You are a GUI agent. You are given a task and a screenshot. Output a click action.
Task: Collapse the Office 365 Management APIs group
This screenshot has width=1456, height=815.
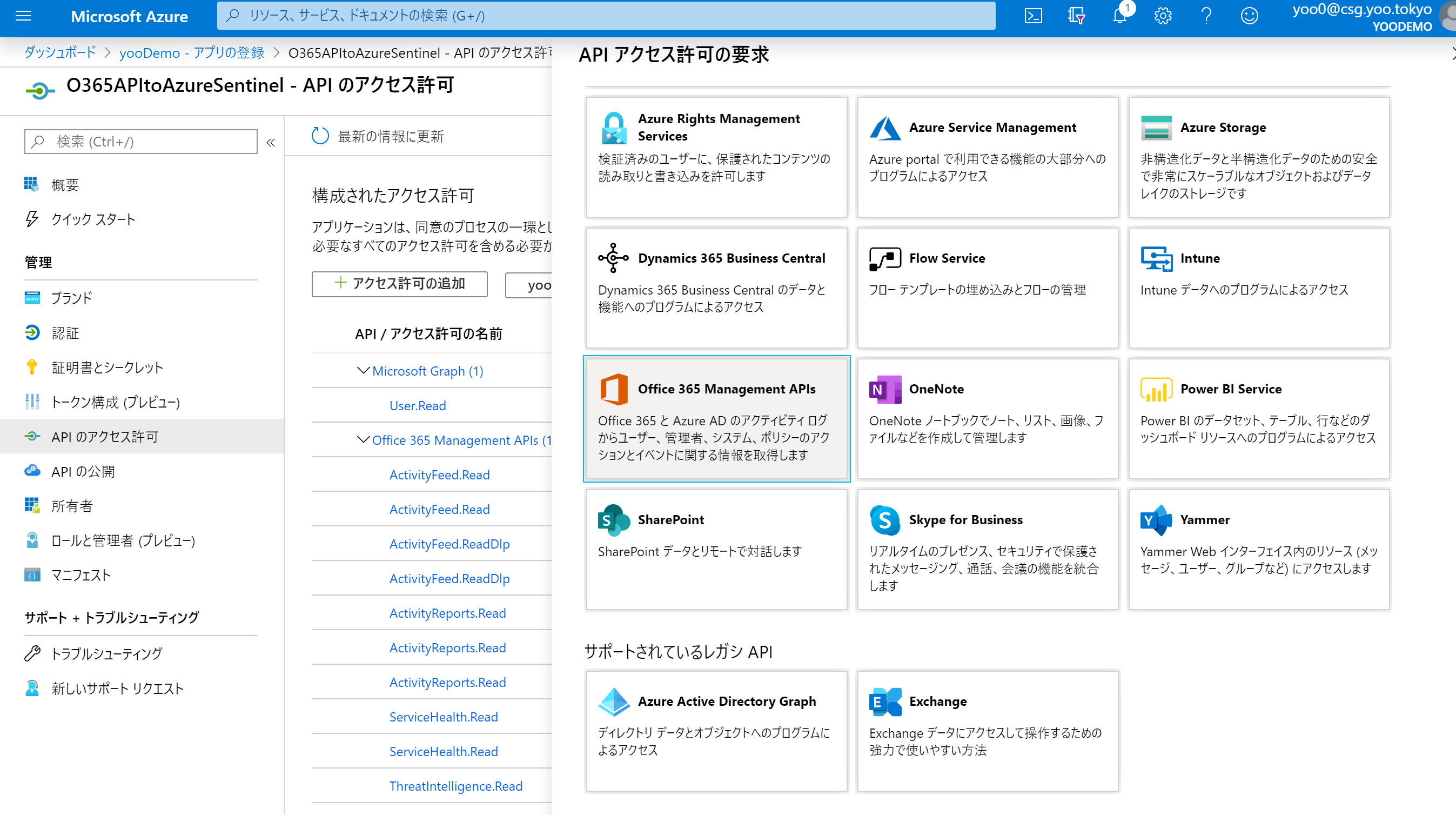[x=363, y=440]
